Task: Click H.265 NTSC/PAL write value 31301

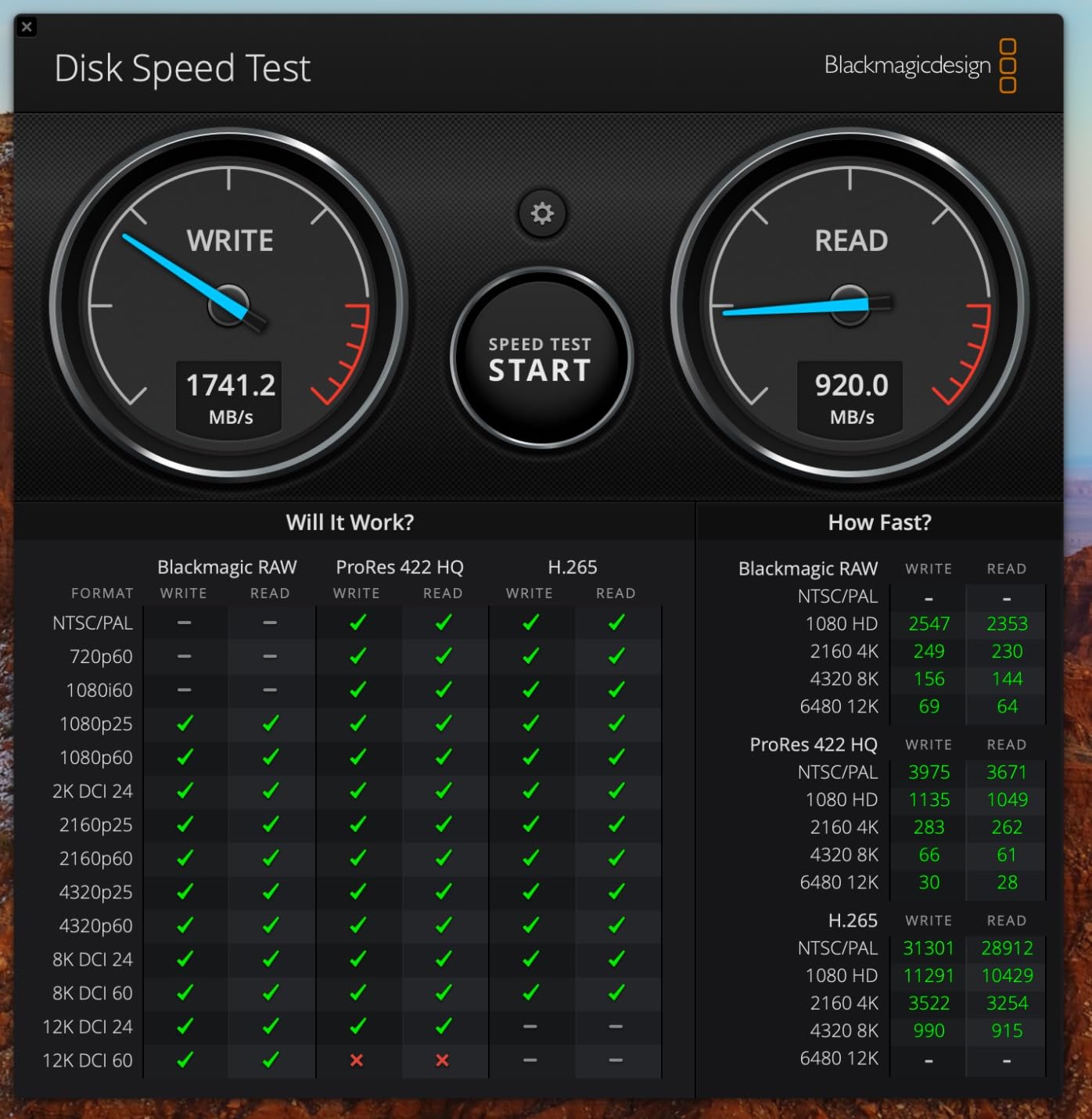Action: tap(929, 949)
